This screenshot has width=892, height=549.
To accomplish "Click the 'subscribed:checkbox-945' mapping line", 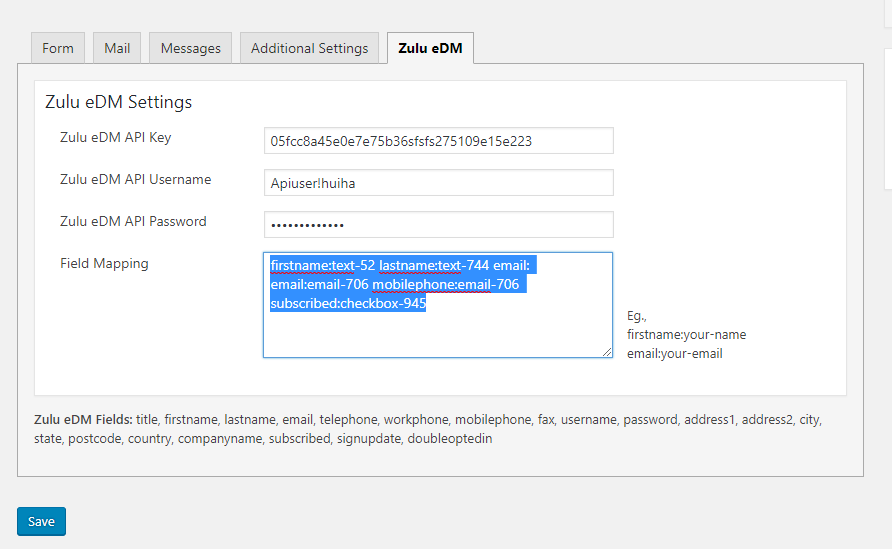I will coord(348,303).
